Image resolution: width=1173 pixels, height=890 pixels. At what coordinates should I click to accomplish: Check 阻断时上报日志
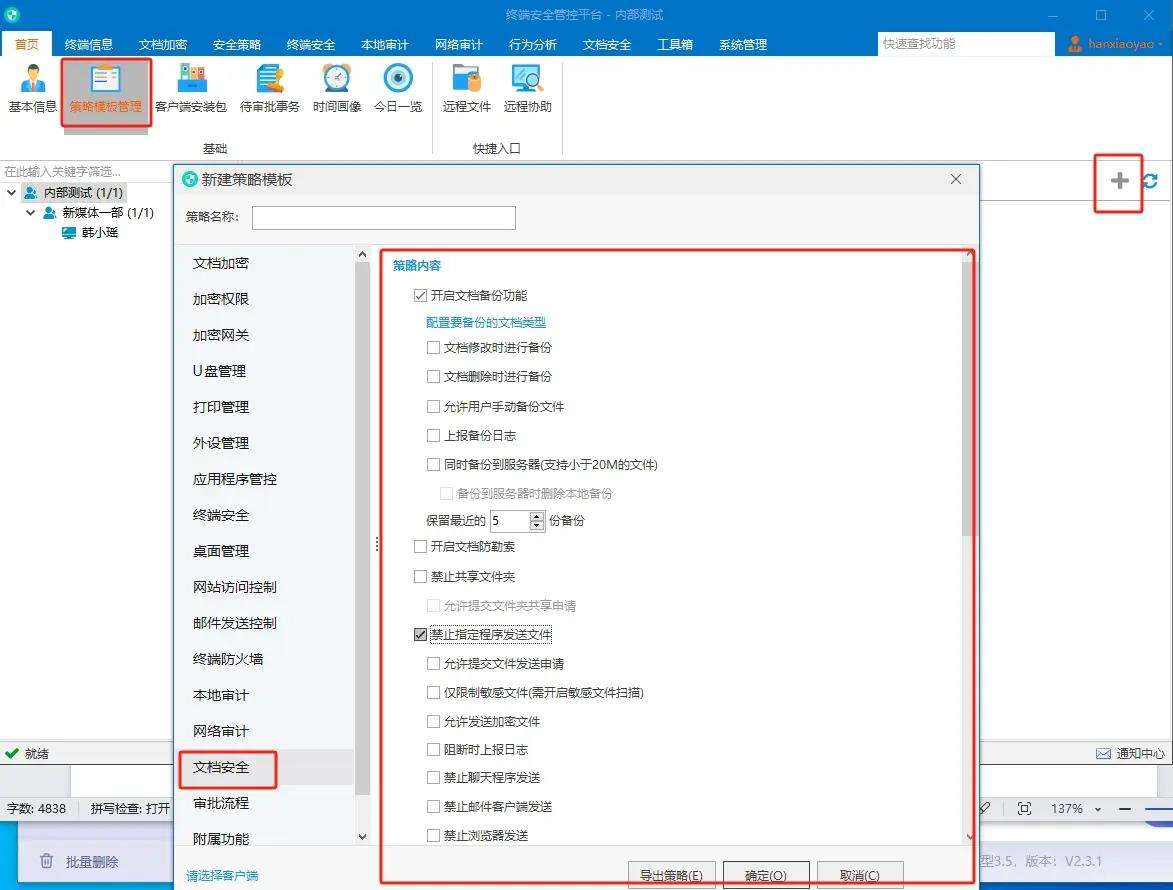tap(433, 749)
